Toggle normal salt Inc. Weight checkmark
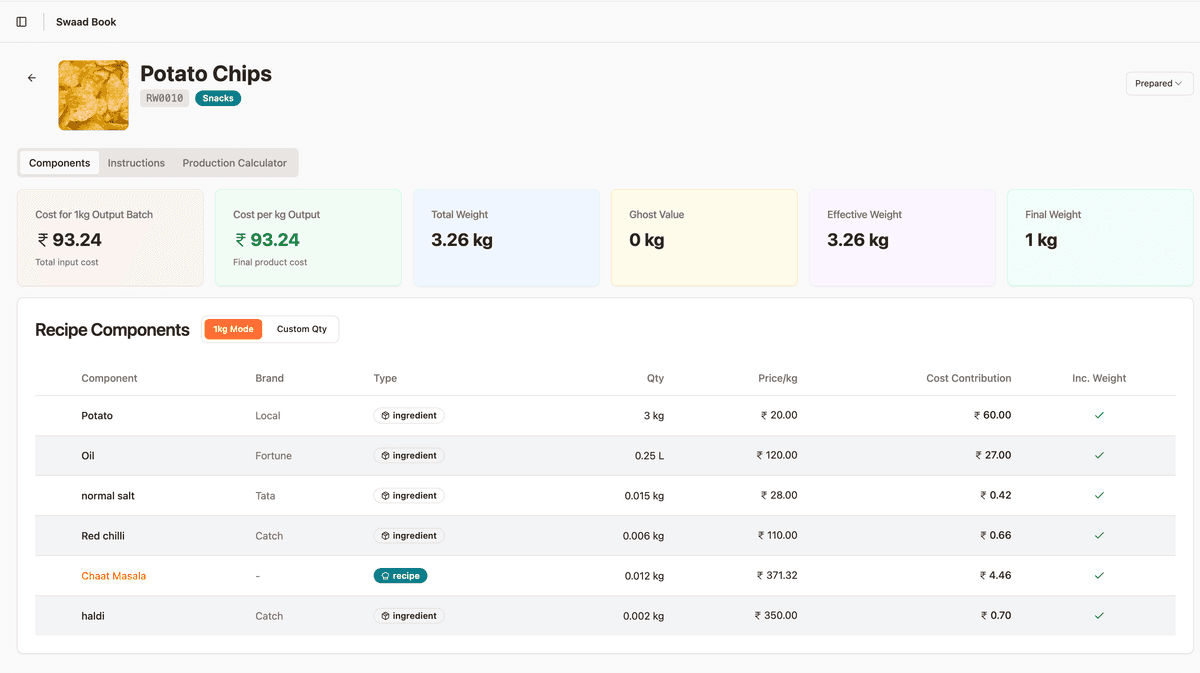Screen dimensions: 1200x673 coord(1099,495)
